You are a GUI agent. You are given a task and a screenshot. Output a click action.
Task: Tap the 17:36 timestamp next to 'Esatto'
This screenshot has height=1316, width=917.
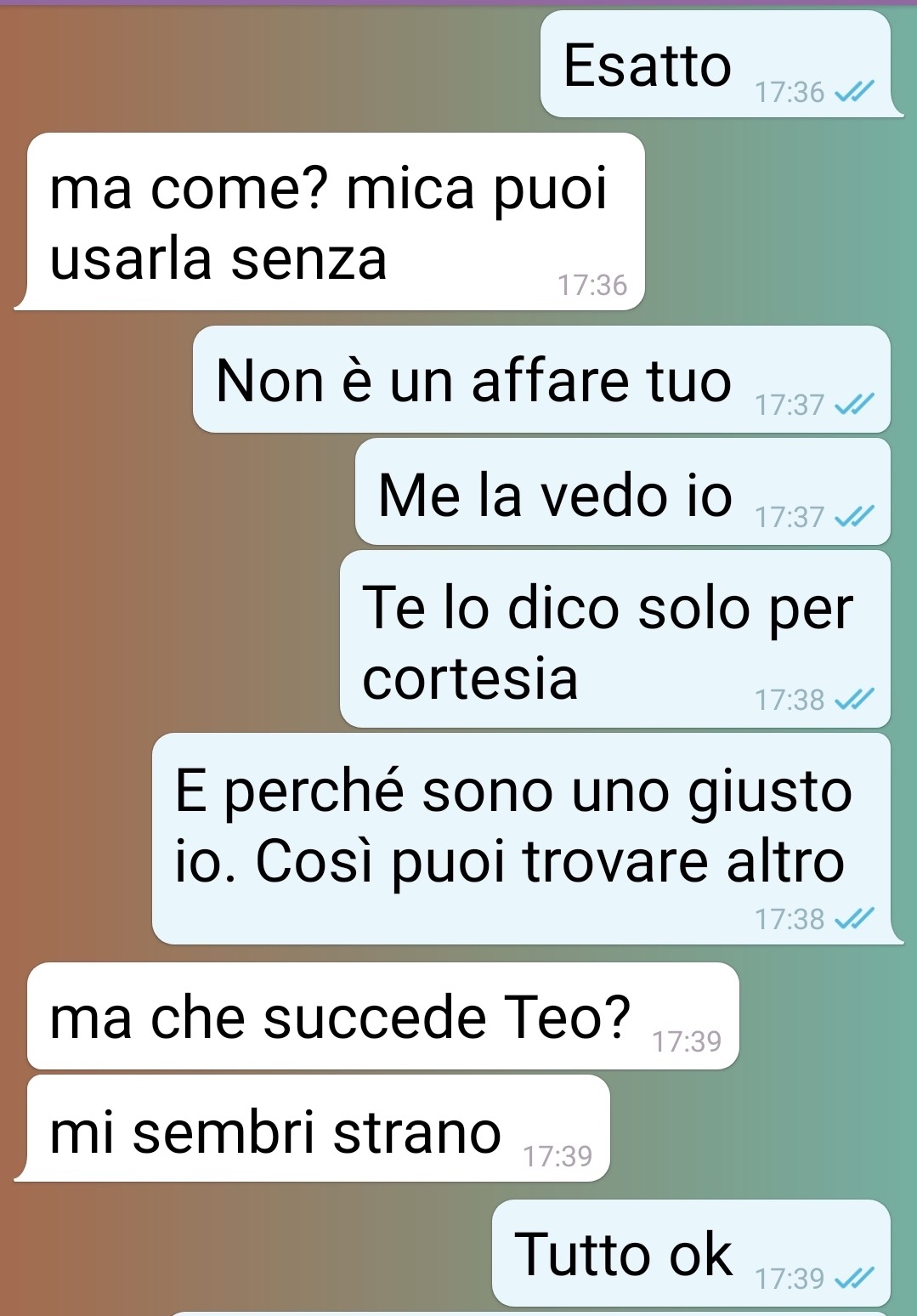790,92
